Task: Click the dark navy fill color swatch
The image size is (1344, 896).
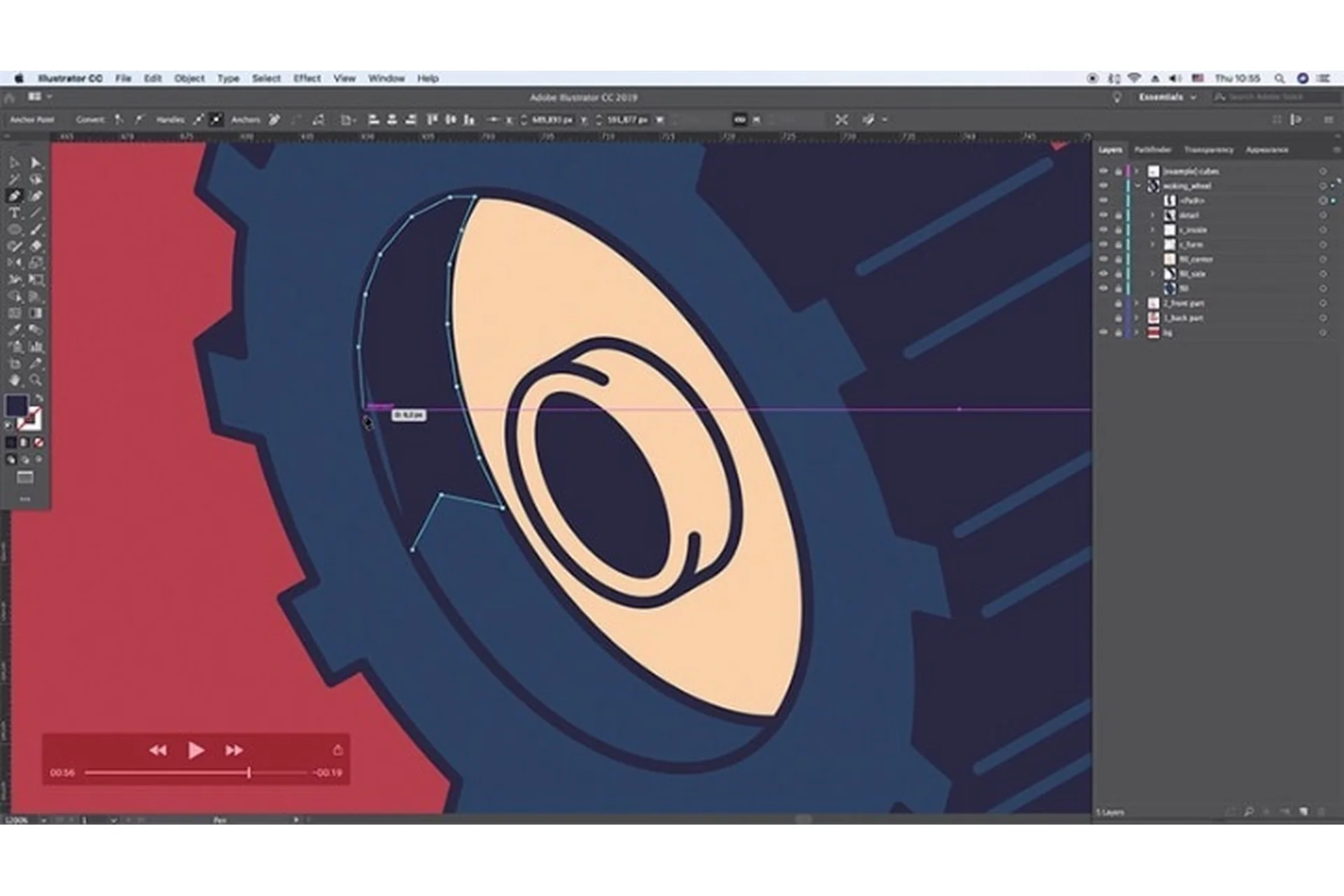Action: pyautogui.click(x=17, y=405)
